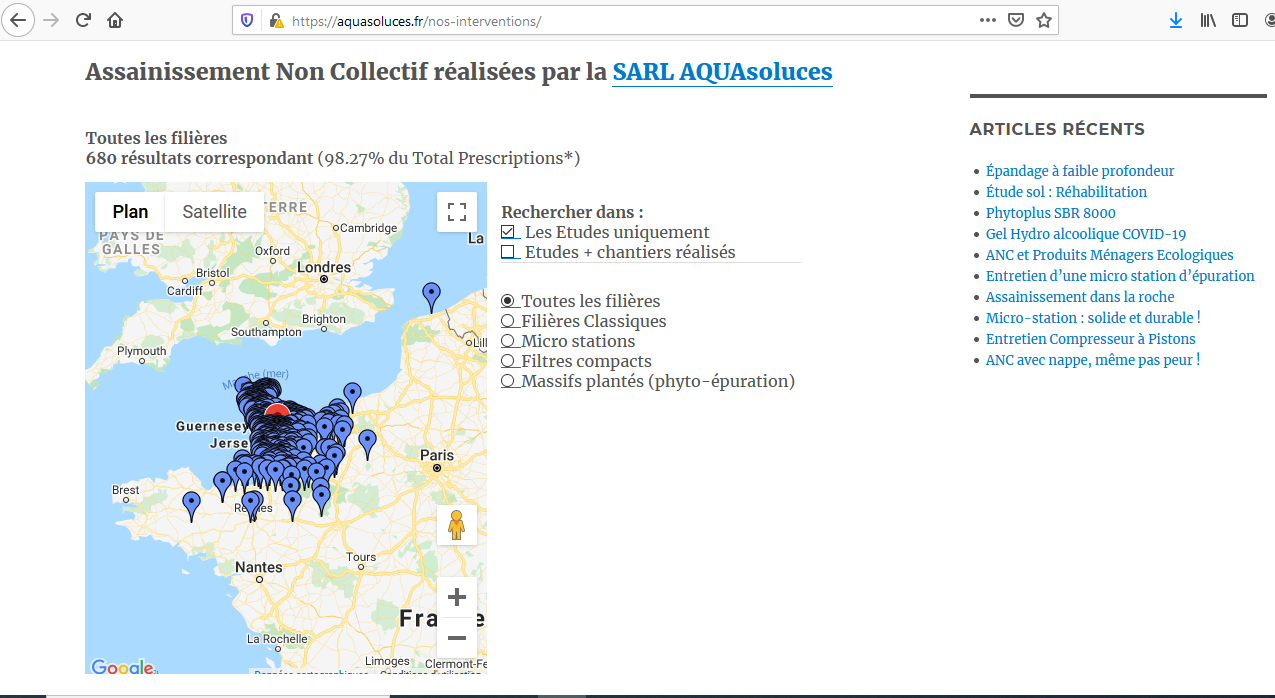This screenshot has width=1275, height=698.
Task: Click the Street View pegman icon
Action: (457, 525)
